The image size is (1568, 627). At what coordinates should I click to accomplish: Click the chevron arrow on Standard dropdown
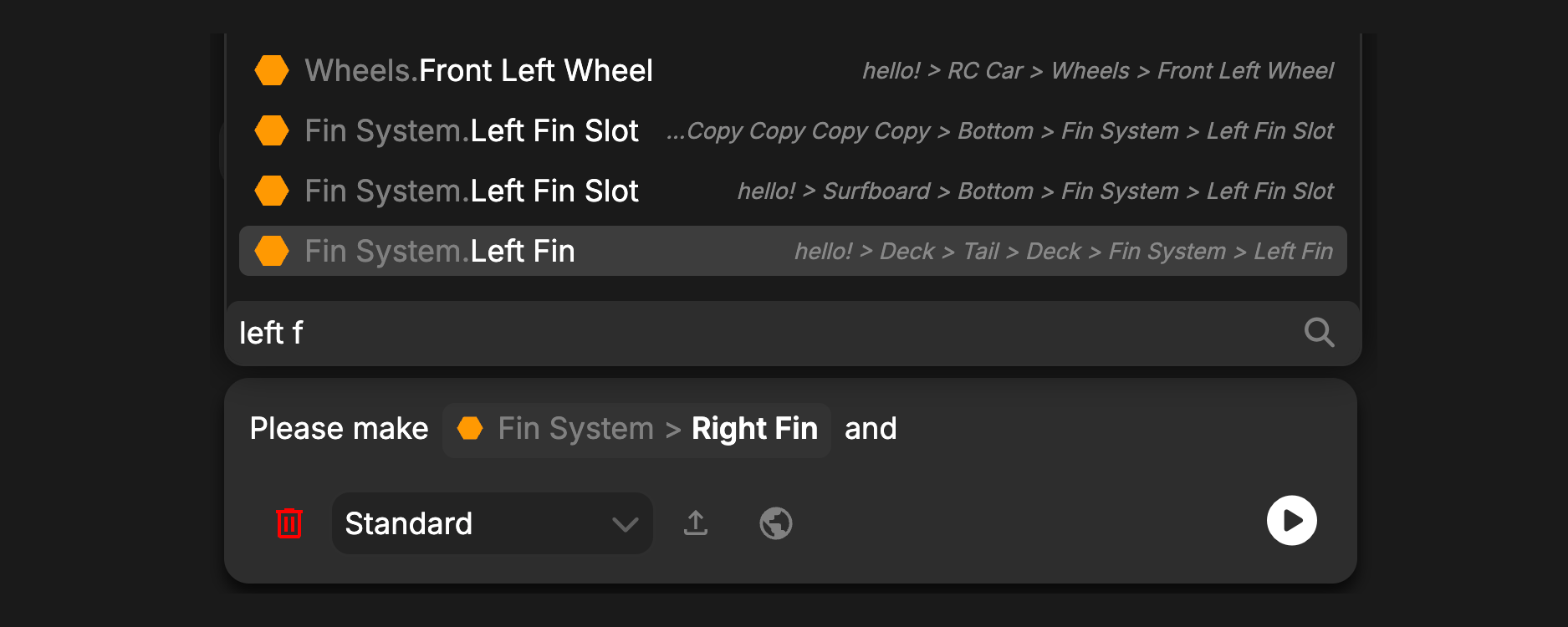[625, 524]
